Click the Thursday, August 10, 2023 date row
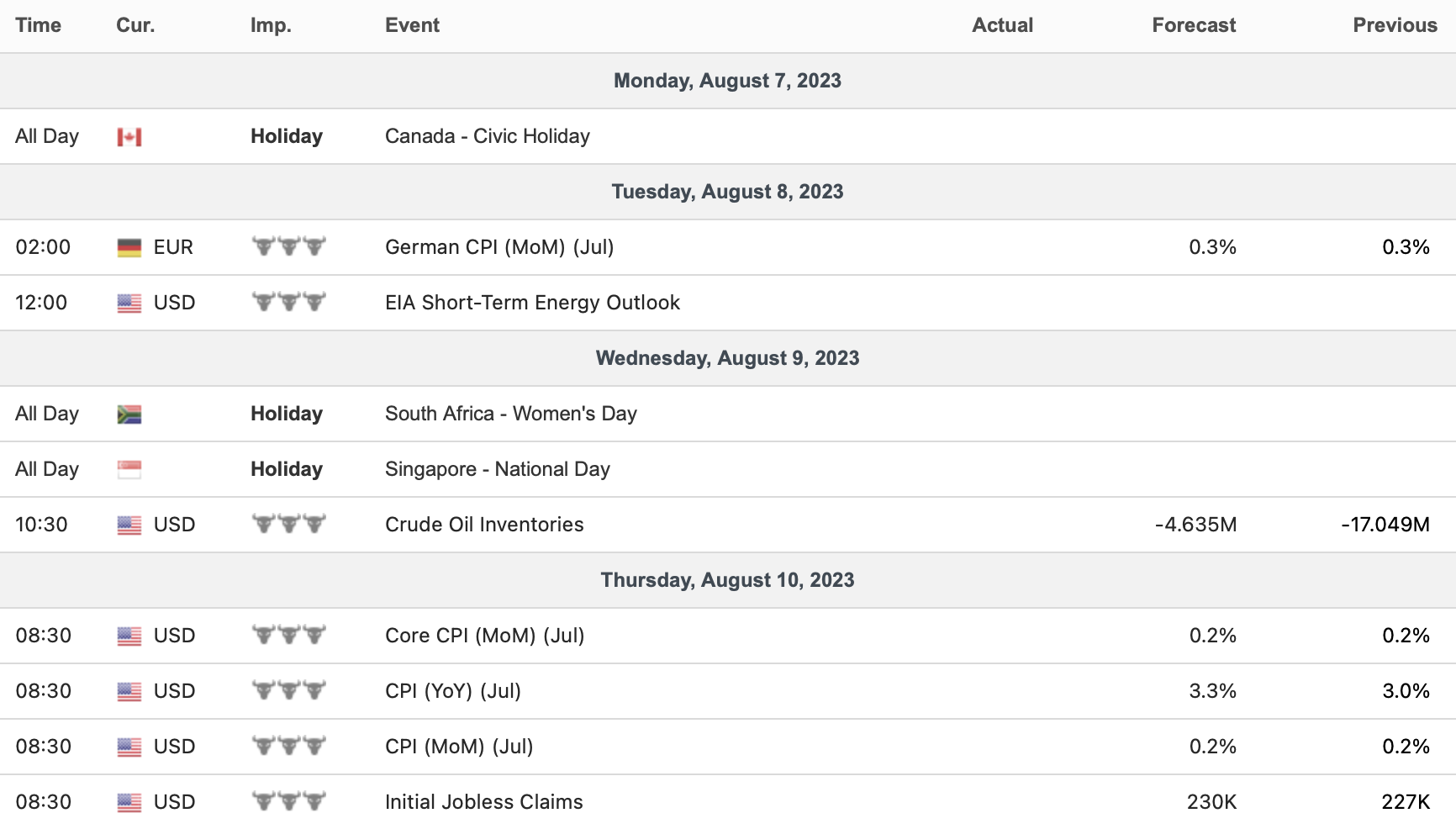 (727, 580)
